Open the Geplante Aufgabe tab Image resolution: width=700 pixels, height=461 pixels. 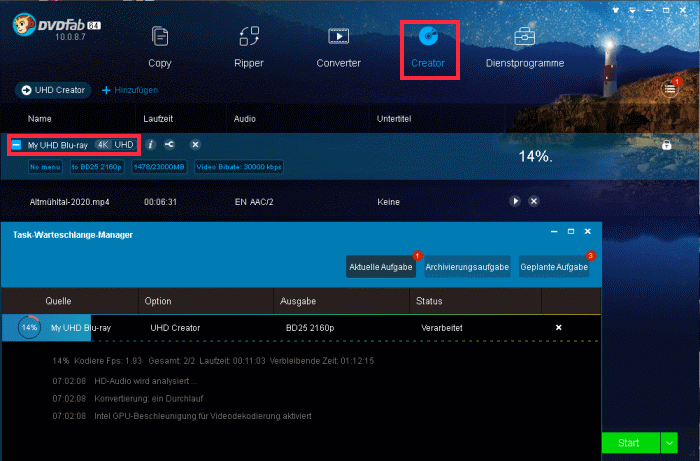click(x=554, y=267)
